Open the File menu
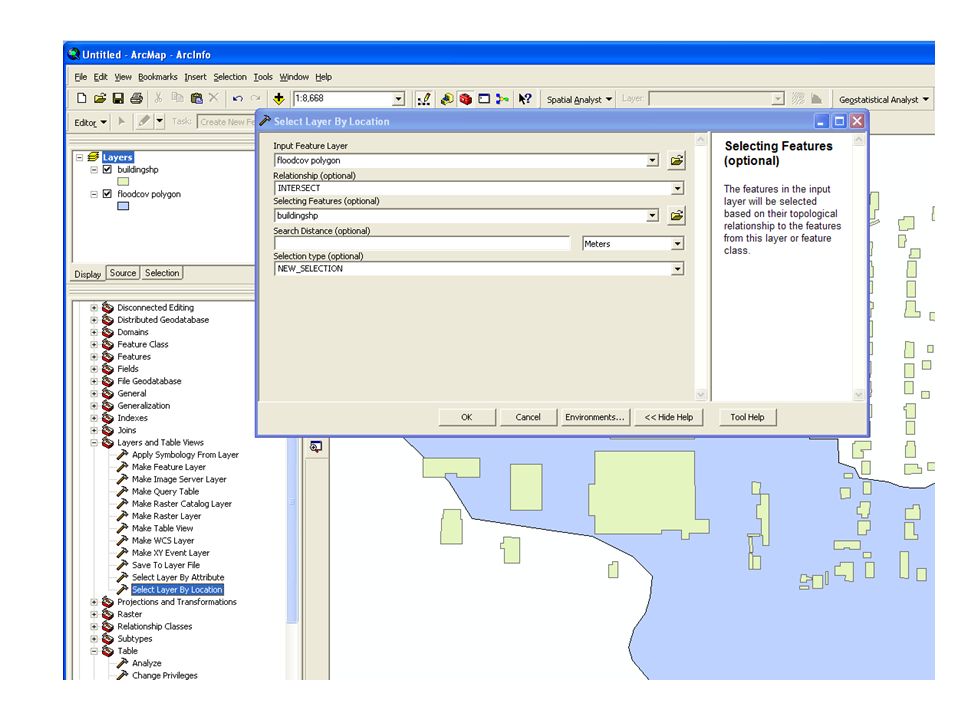The height and width of the screenshot is (720, 960). click(81, 77)
